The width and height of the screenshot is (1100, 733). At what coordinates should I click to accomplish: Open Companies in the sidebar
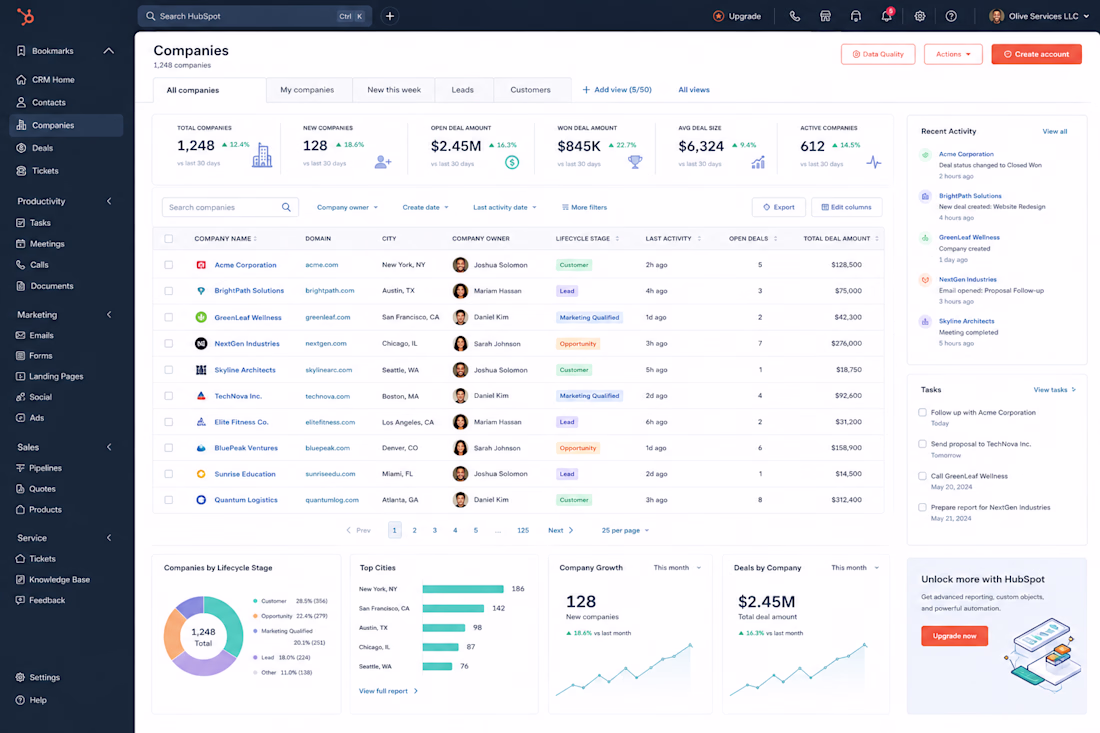(x=67, y=126)
